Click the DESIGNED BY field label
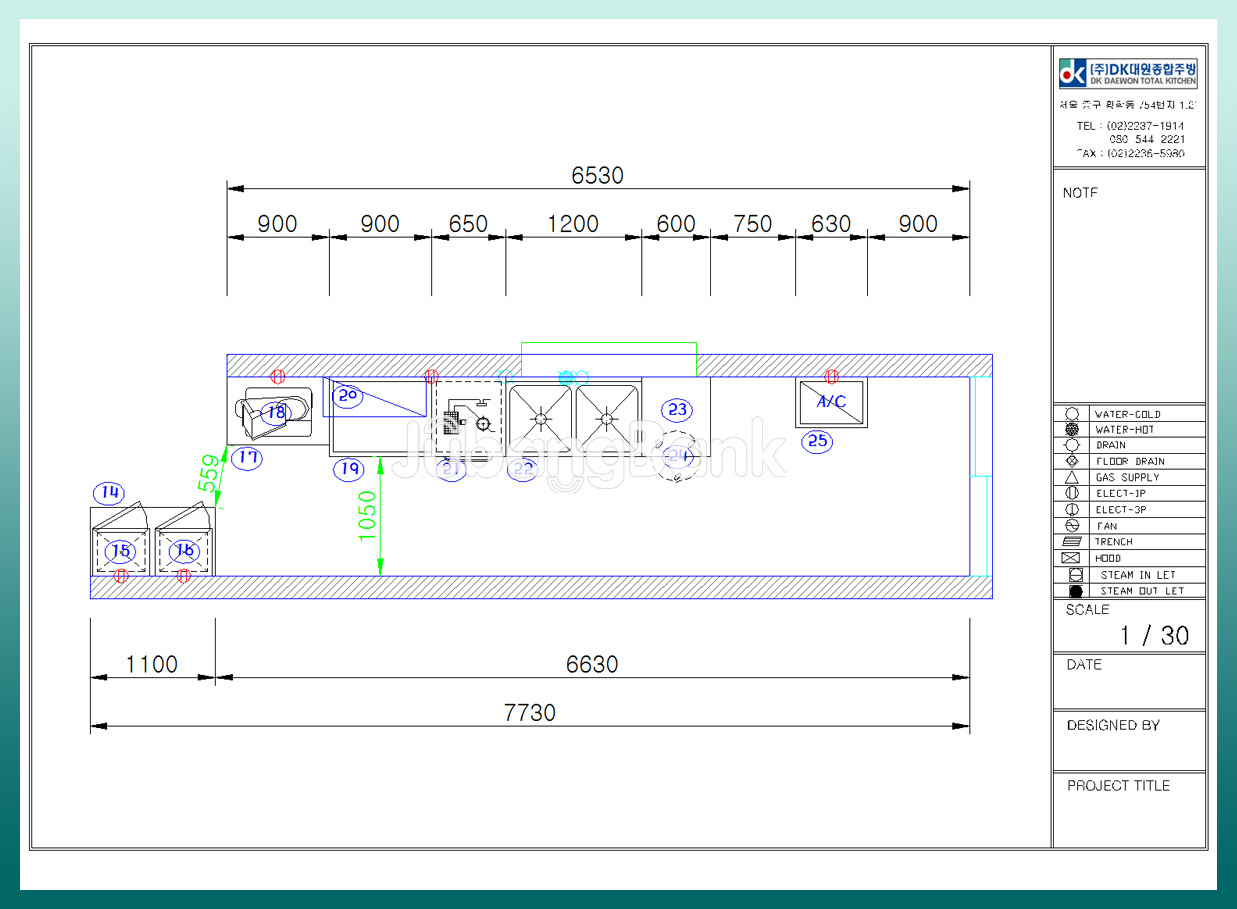This screenshot has width=1237, height=909. (x=1113, y=726)
